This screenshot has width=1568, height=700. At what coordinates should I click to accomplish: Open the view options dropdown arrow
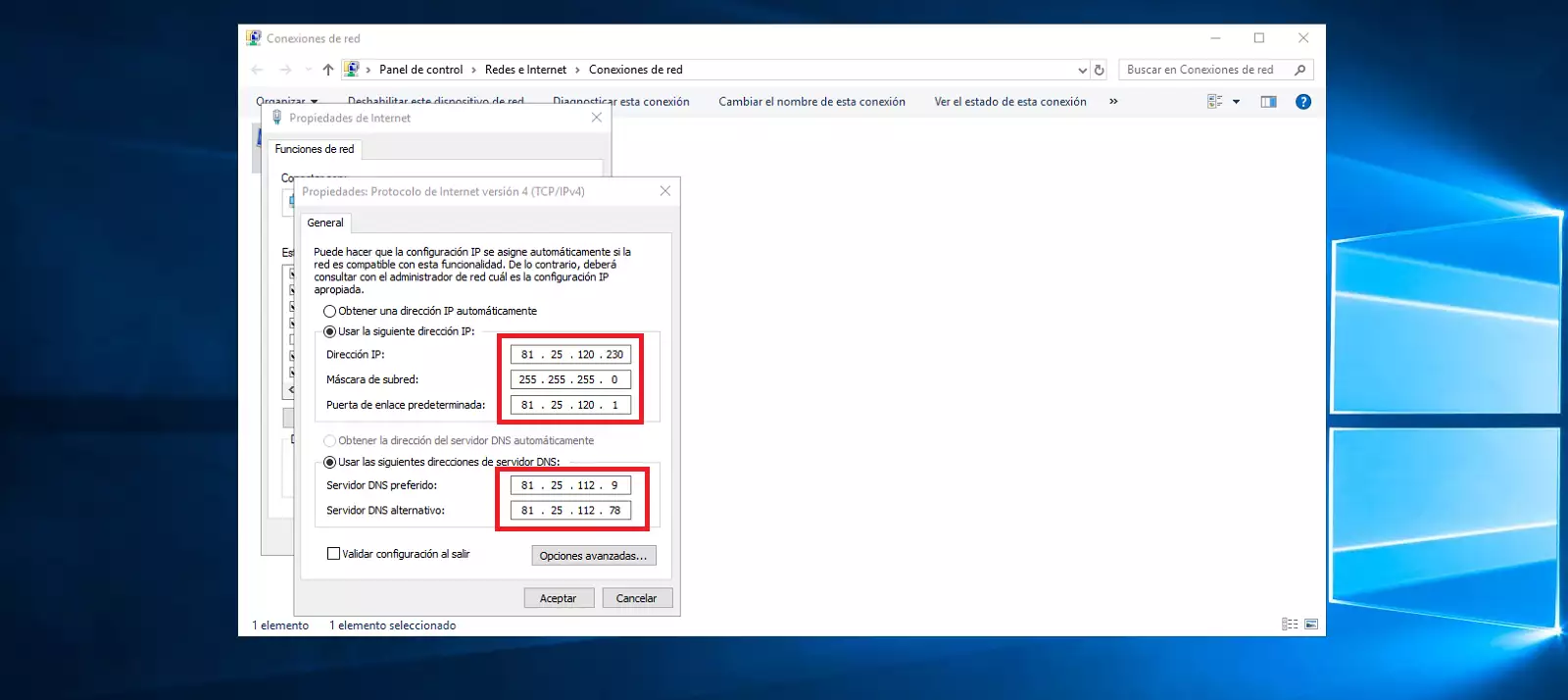pyautogui.click(x=1236, y=102)
